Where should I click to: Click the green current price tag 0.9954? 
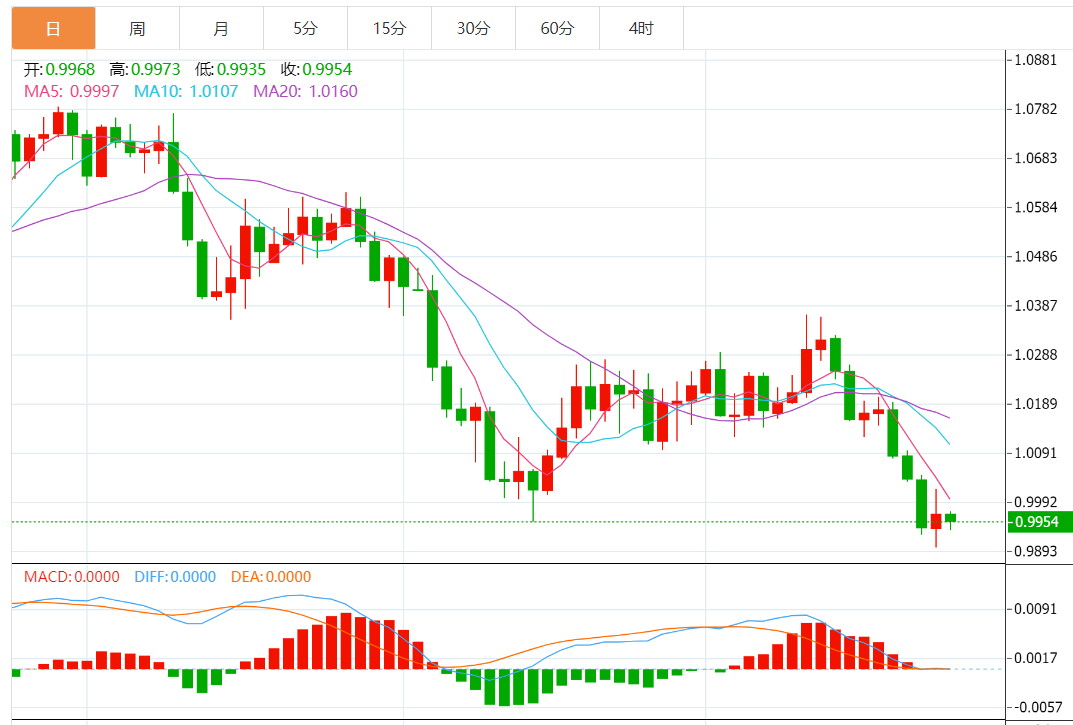pos(1040,522)
